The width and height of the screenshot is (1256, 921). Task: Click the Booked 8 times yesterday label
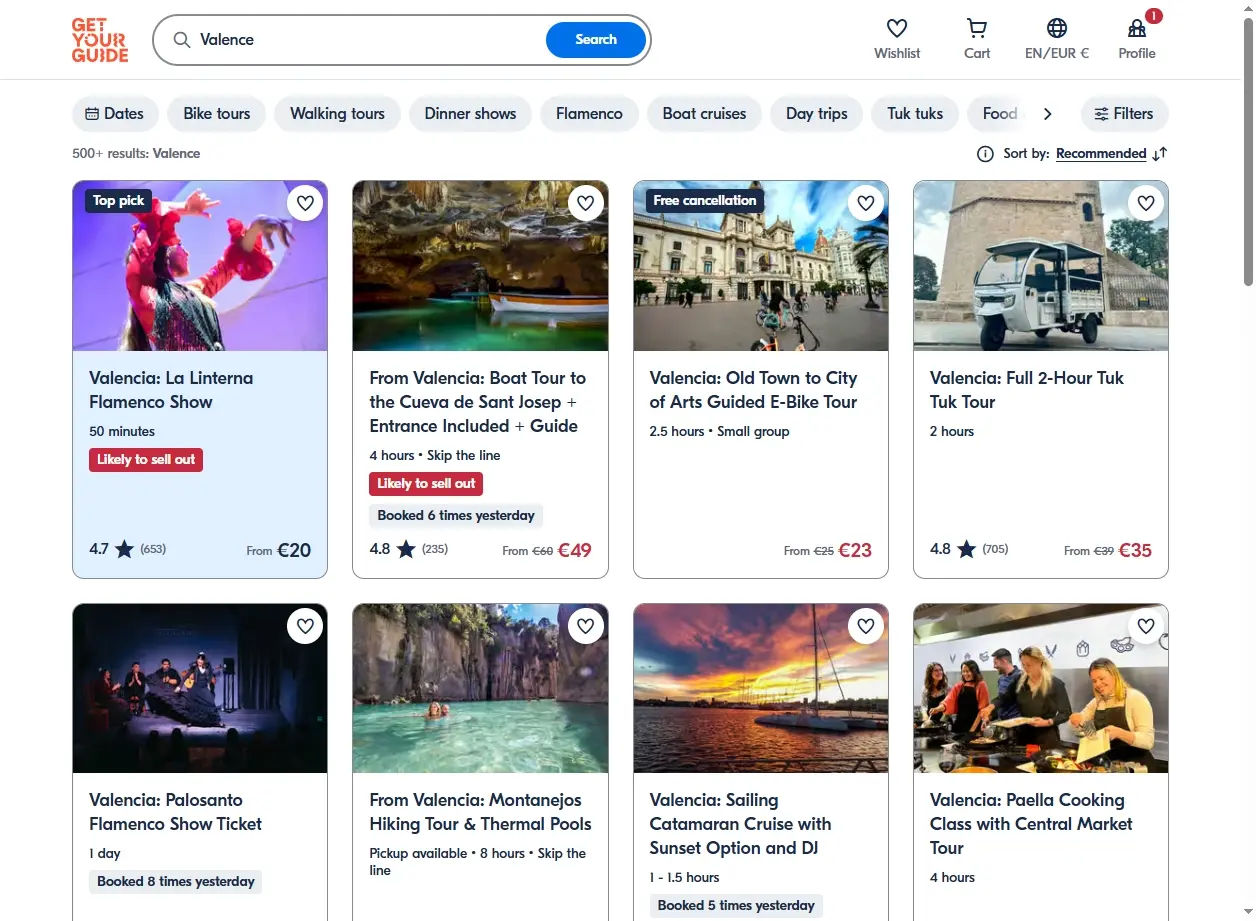[x=176, y=882]
